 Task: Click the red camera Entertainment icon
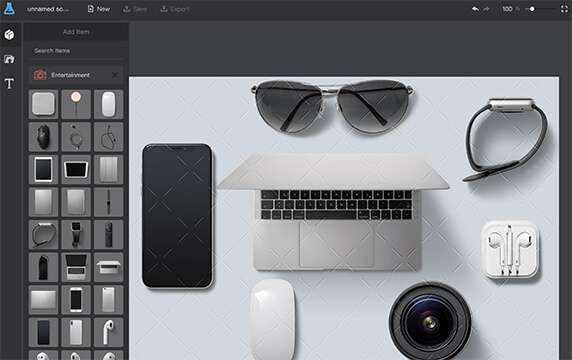tap(40, 75)
